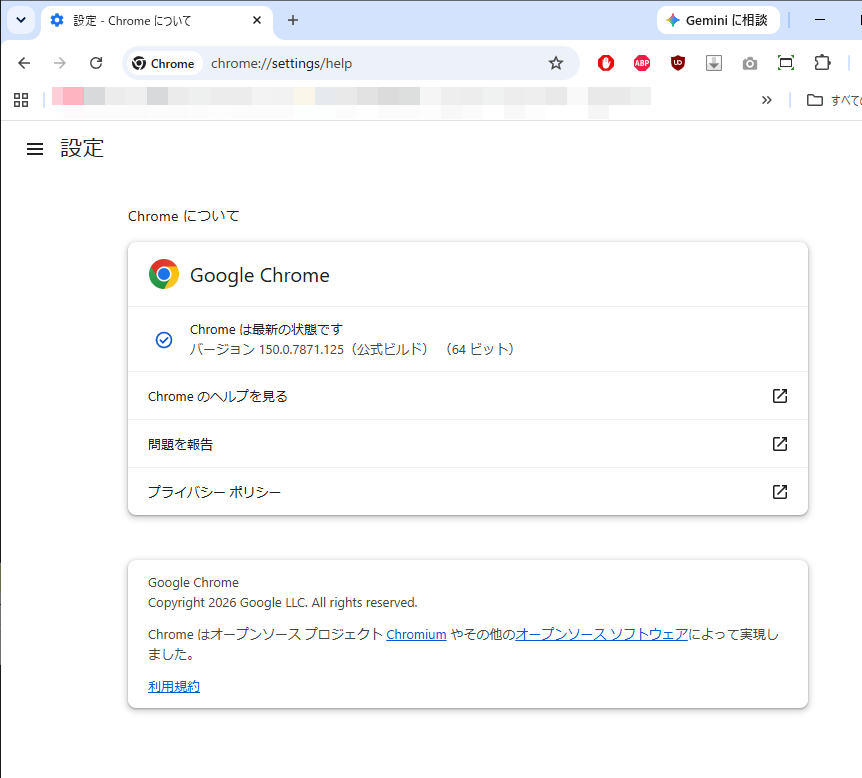Open Chrome のヘルプを見る row
Screen dimensions: 862x778
coord(468,396)
